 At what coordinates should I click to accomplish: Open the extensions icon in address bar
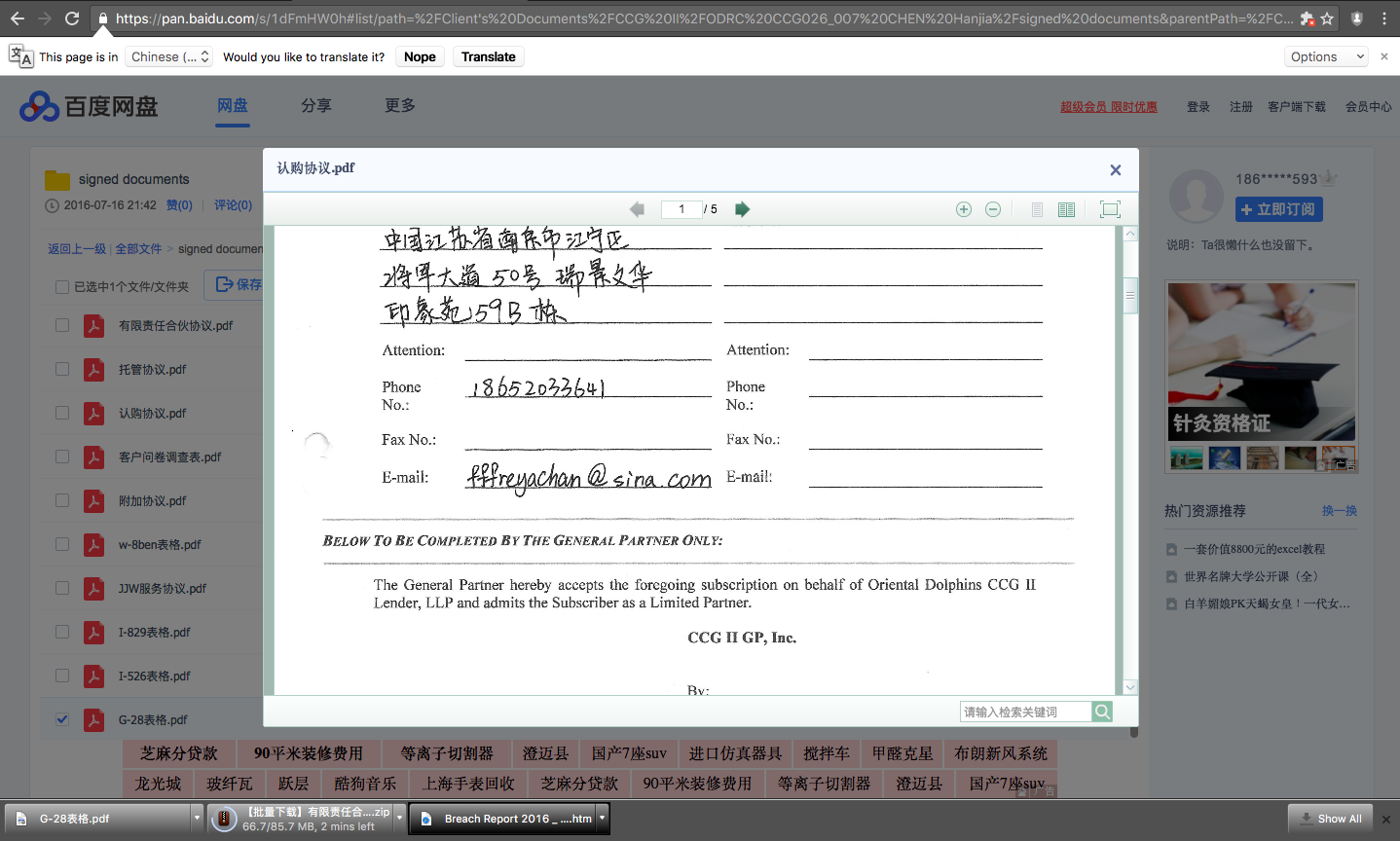tap(1308, 18)
